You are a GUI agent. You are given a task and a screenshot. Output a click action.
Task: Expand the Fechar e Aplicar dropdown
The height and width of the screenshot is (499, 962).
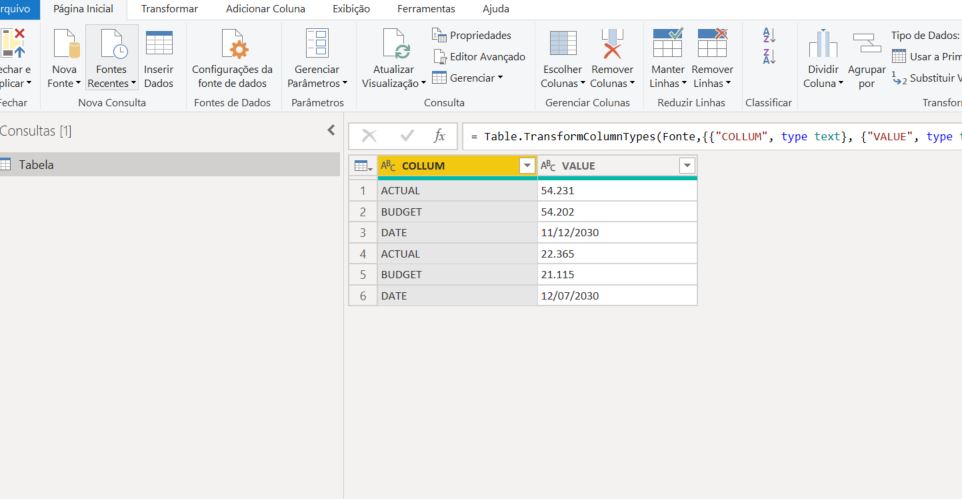tap(28, 83)
